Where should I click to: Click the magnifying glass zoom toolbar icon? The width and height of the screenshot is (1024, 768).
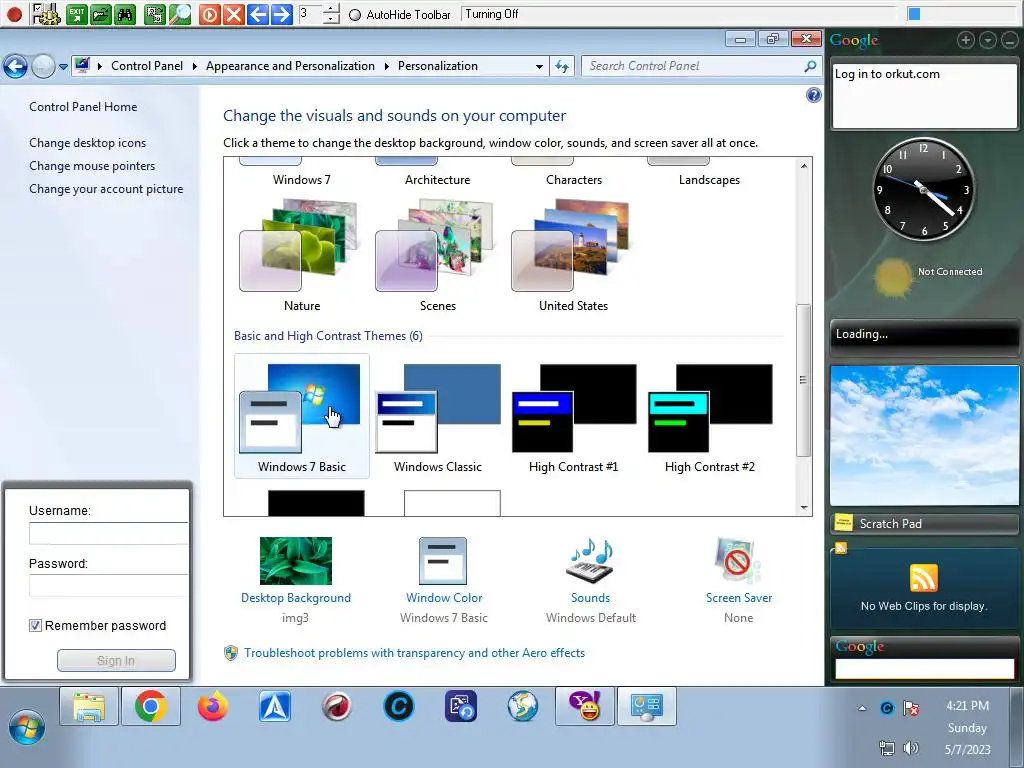[x=180, y=14]
